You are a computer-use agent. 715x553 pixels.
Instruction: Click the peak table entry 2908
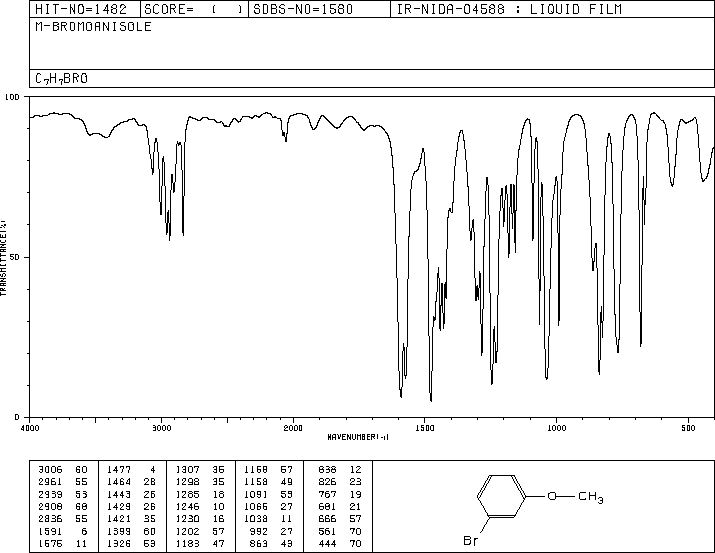(x=50, y=507)
